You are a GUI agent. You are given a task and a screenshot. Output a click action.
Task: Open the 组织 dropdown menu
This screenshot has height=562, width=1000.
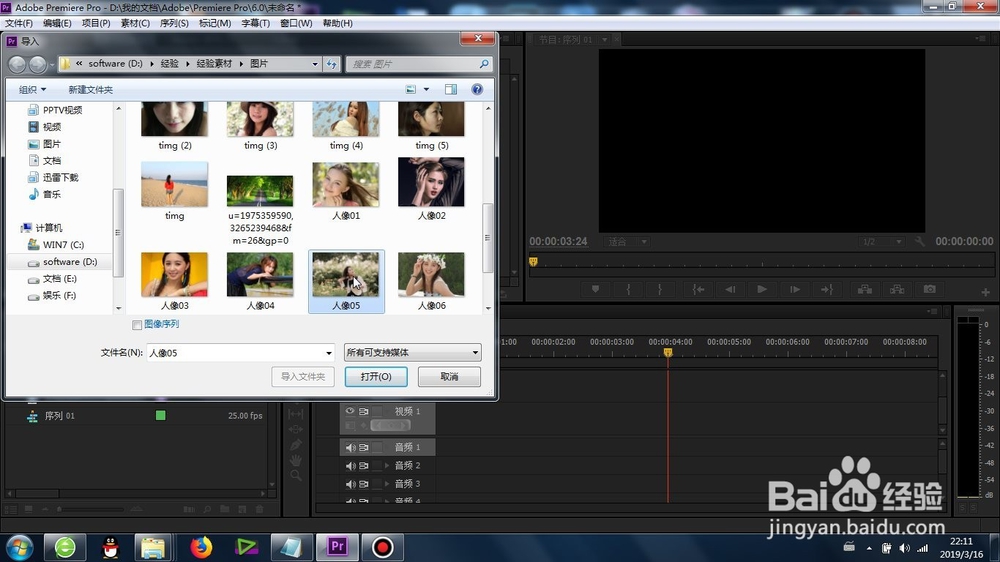[33, 89]
